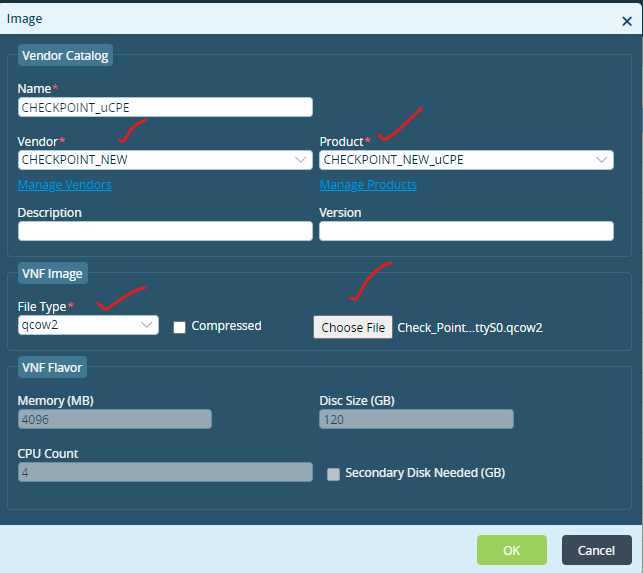Click the Description input field
The image size is (643, 573).
click(165, 231)
